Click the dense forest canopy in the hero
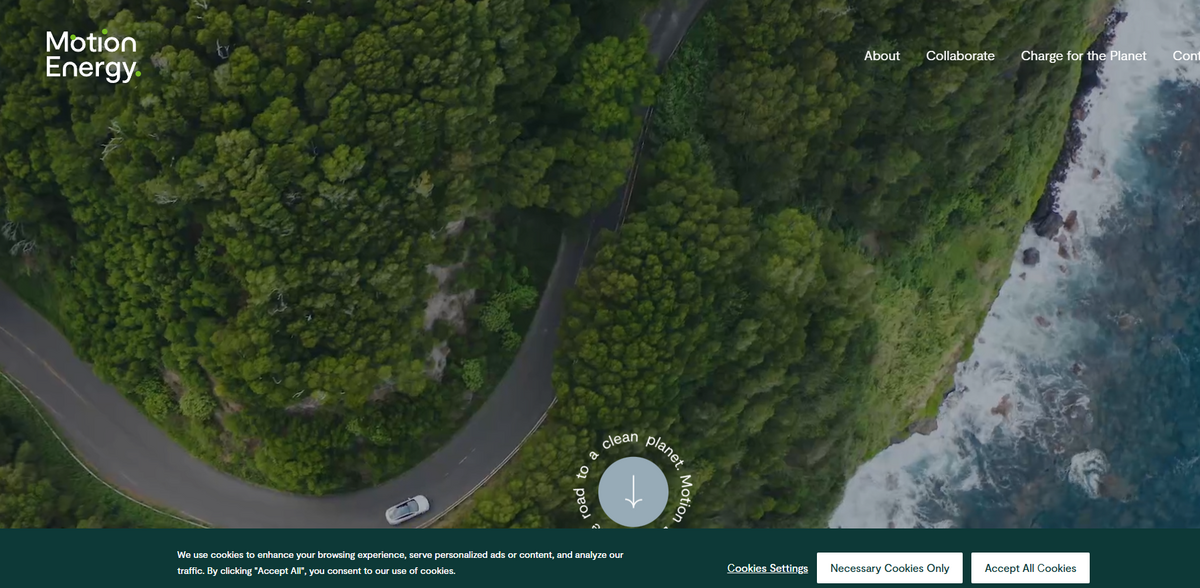Image resolution: width=1200 pixels, height=588 pixels. point(300,200)
